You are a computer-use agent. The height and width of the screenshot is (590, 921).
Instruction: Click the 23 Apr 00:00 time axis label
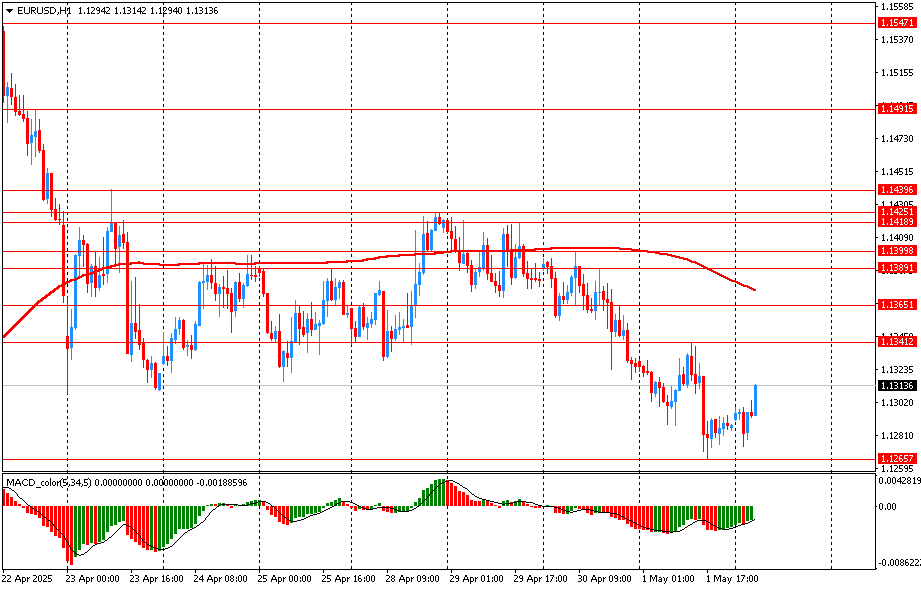(x=92, y=578)
